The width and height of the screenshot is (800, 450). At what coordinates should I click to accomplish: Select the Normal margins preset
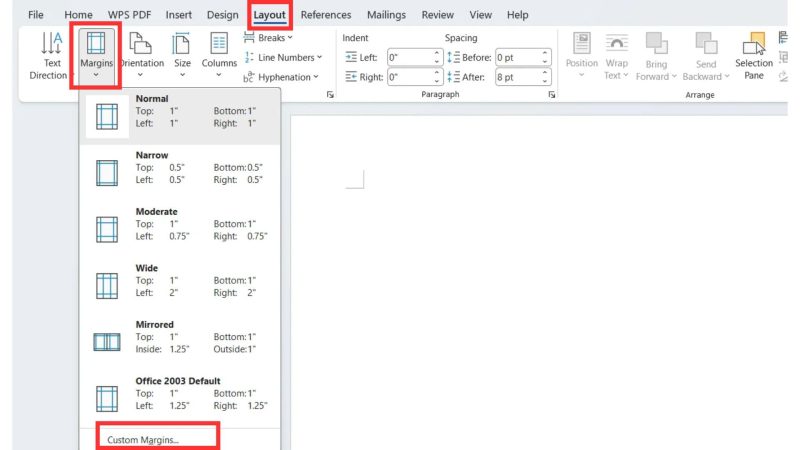point(180,116)
